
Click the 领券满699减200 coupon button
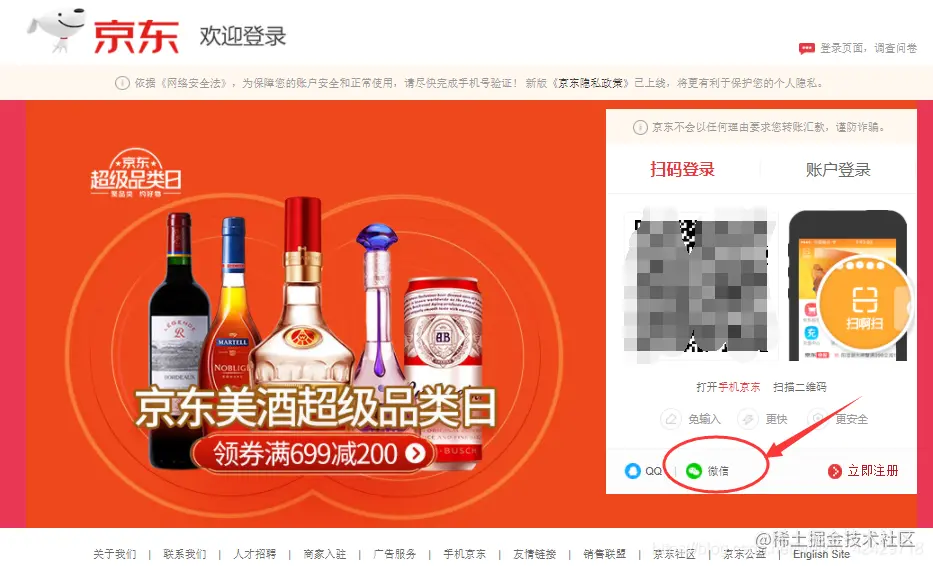(314, 453)
